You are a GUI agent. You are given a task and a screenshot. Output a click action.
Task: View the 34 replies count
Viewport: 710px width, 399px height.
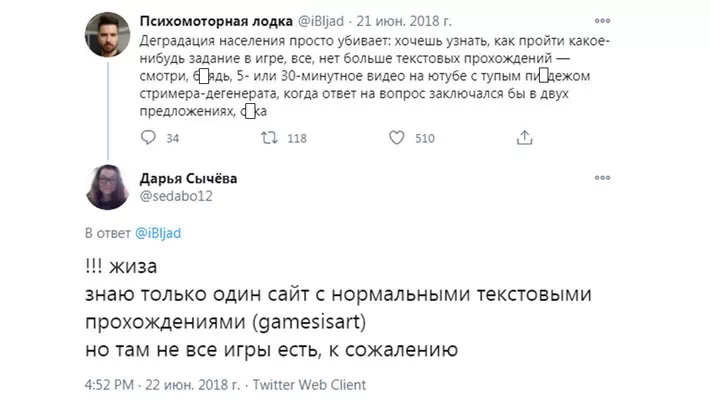[173, 138]
